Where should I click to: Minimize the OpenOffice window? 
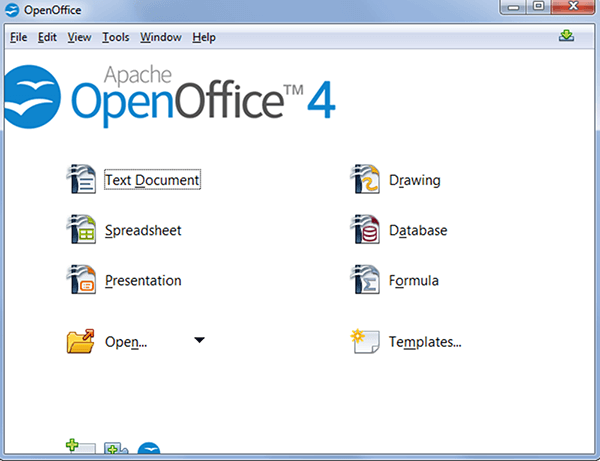pyautogui.click(x=514, y=8)
